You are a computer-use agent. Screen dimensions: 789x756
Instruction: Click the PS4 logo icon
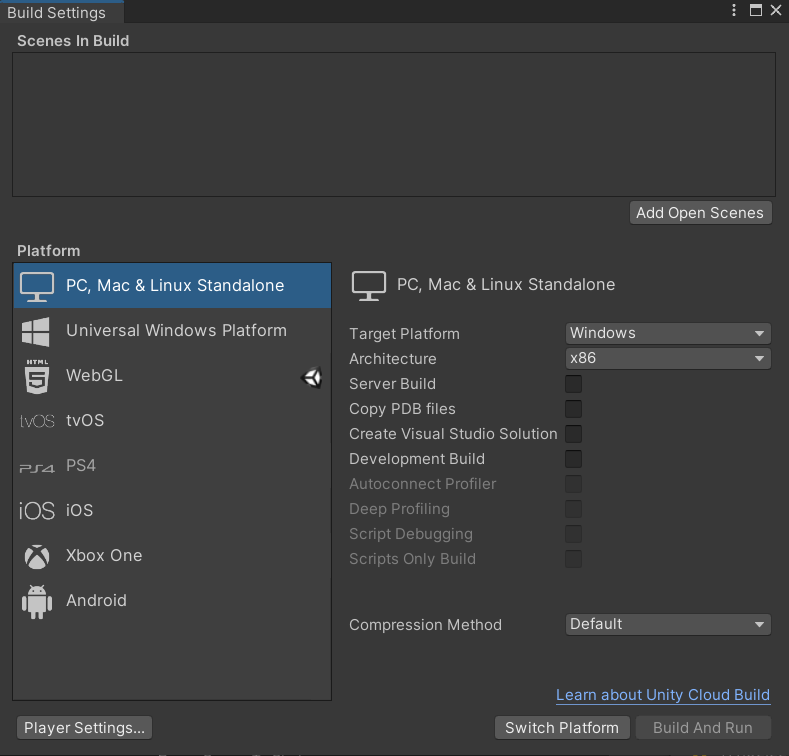(x=37, y=468)
